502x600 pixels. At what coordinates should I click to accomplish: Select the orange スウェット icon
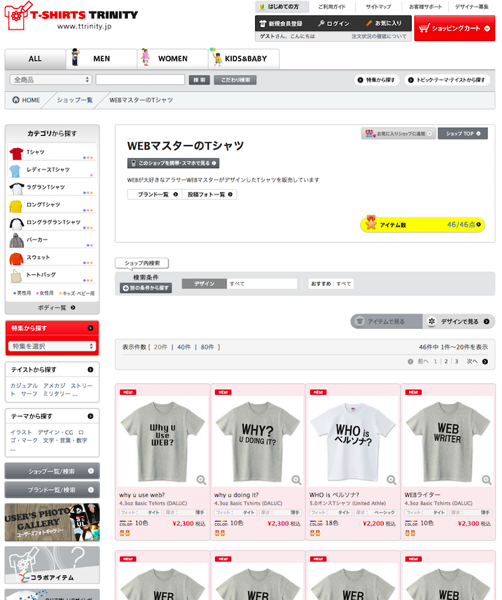[x=16, y=259]
